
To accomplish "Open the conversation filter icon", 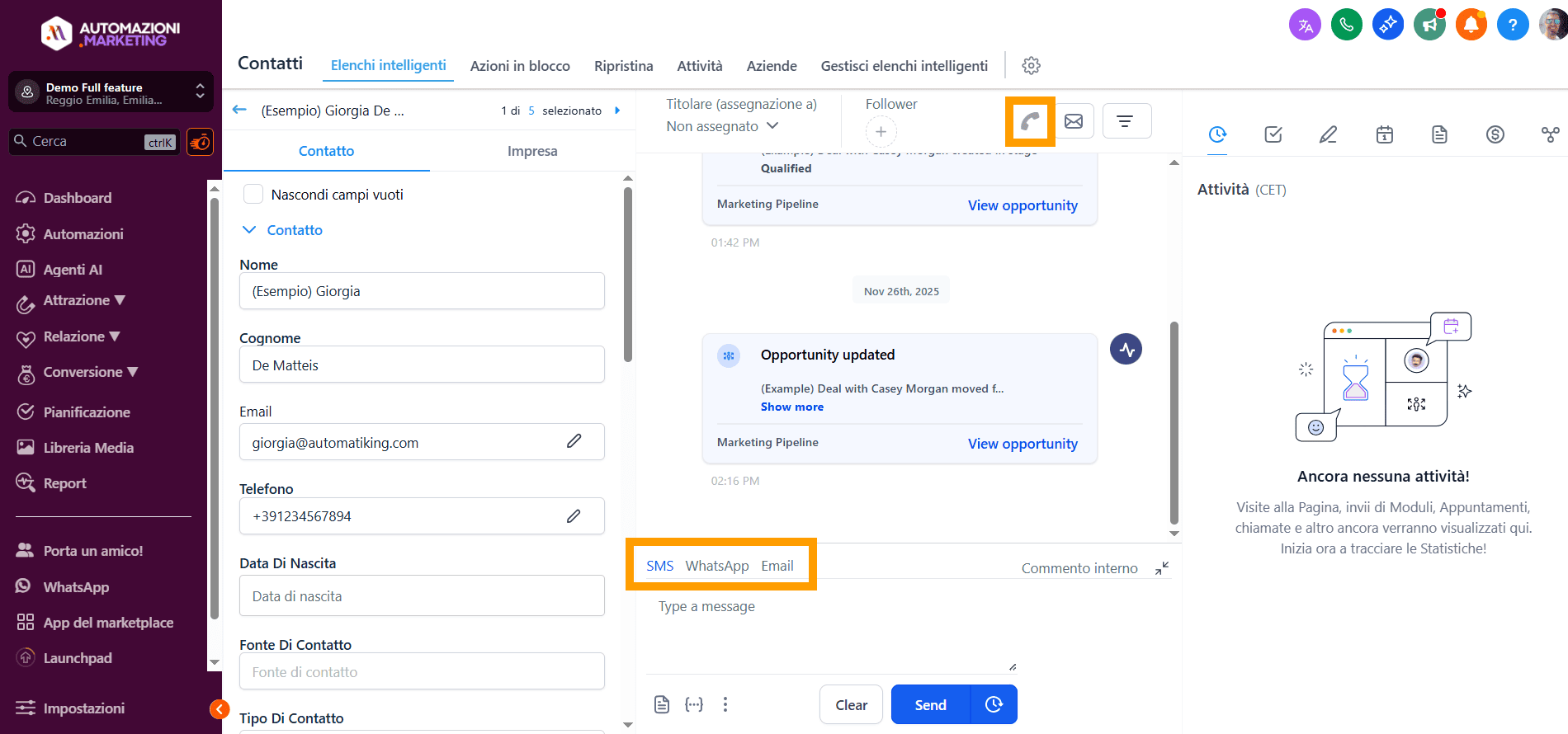I will tap(1125, 121).
